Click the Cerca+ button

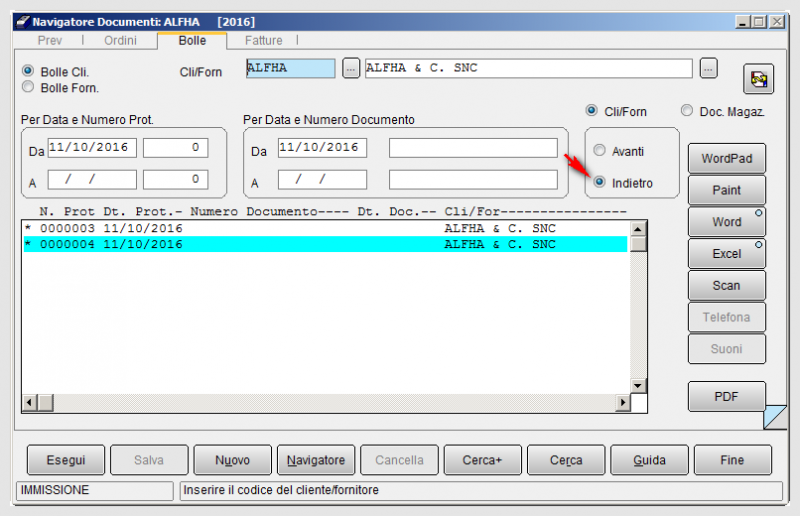pyautogui.click(x=483, y=460)
